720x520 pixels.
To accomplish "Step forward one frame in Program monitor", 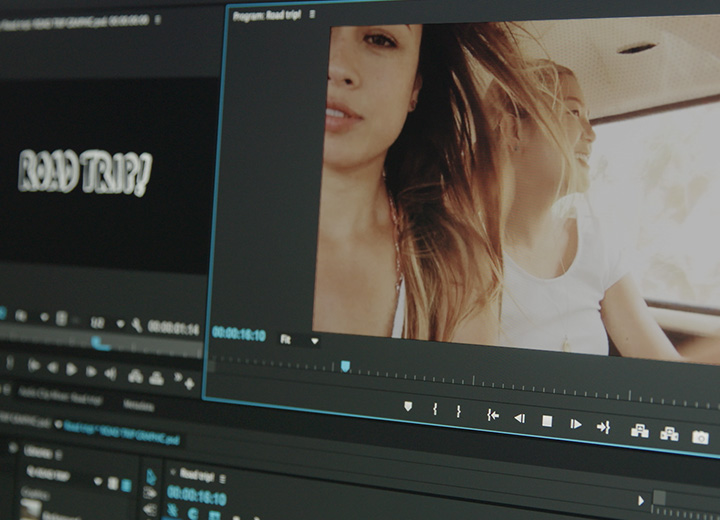I will click(576, 424).
